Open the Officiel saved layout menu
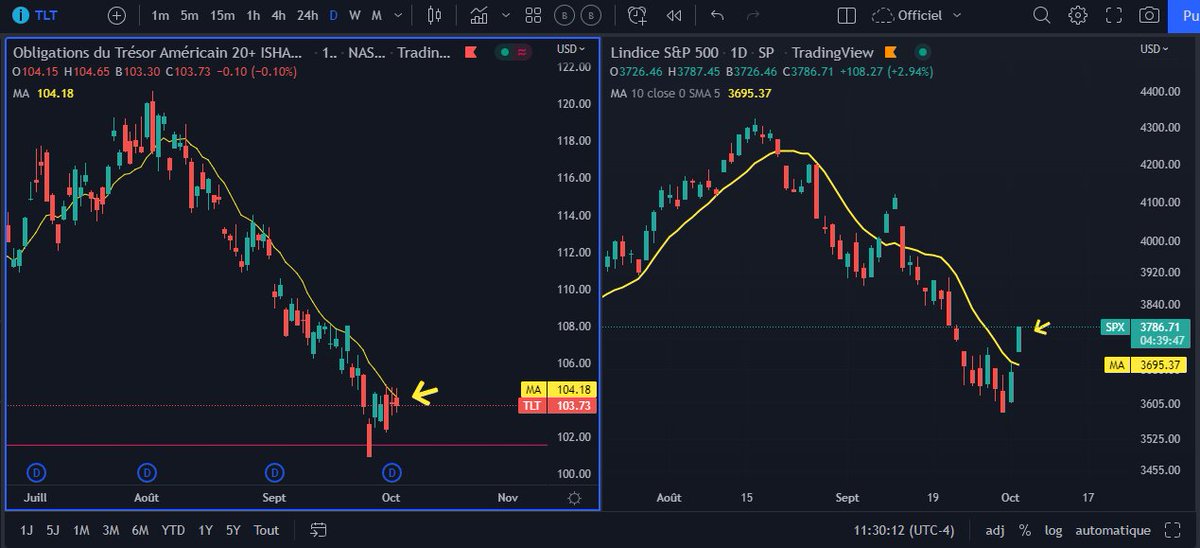This screenshot has height=548, width=1200. click(929, 15)
